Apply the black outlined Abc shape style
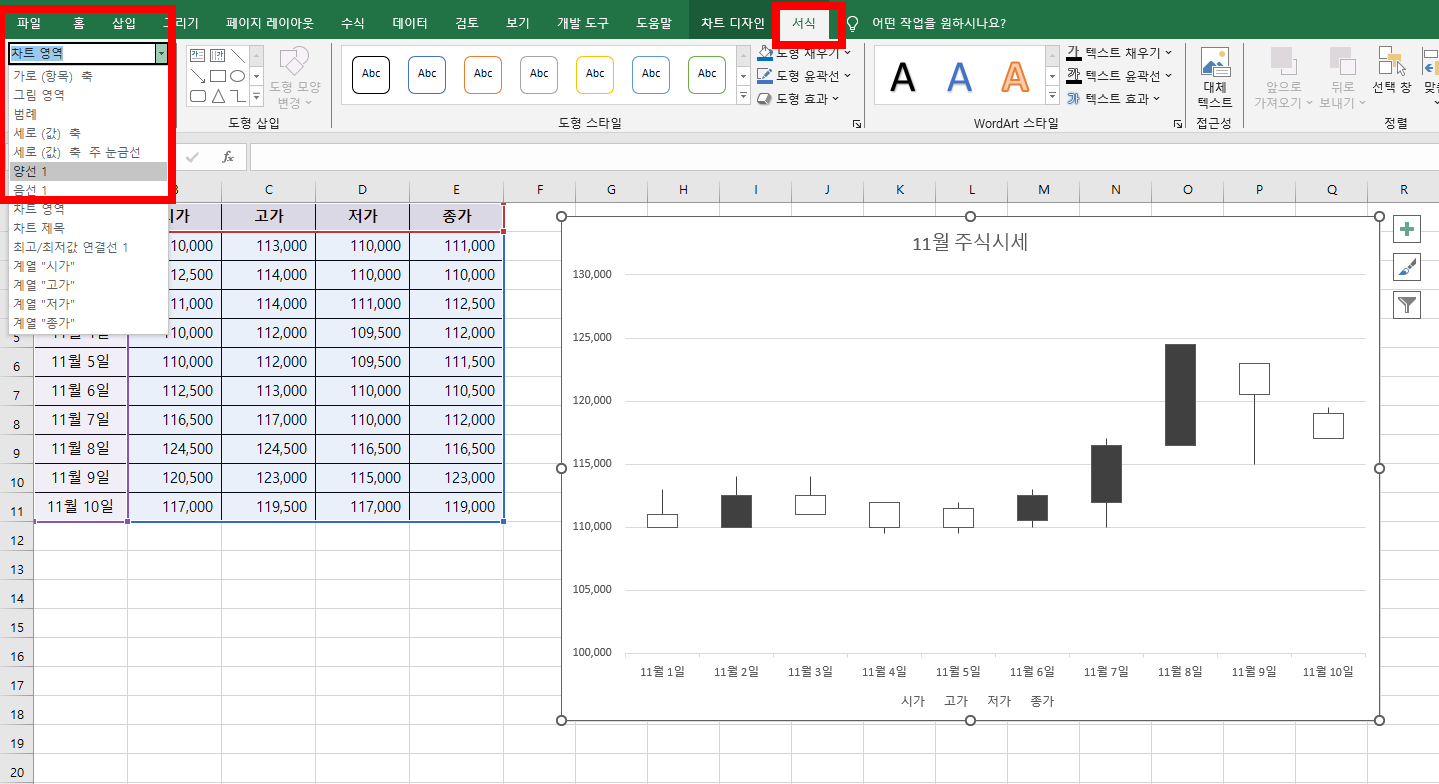Screen dimensions: 1439x784 point(371,74)
